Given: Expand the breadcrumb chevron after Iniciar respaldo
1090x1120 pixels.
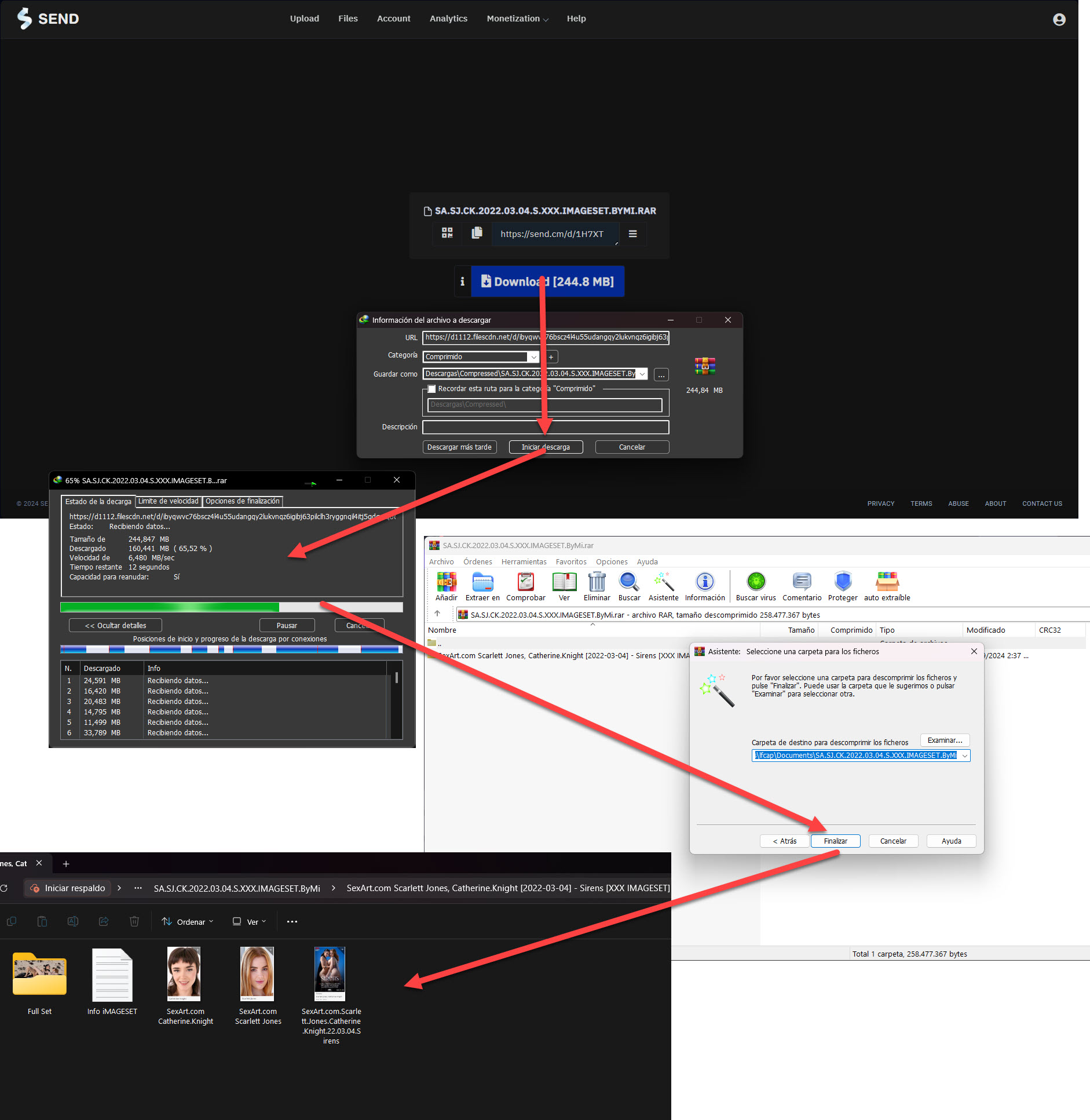Looking at the screenshot, I should coord(119,888).
